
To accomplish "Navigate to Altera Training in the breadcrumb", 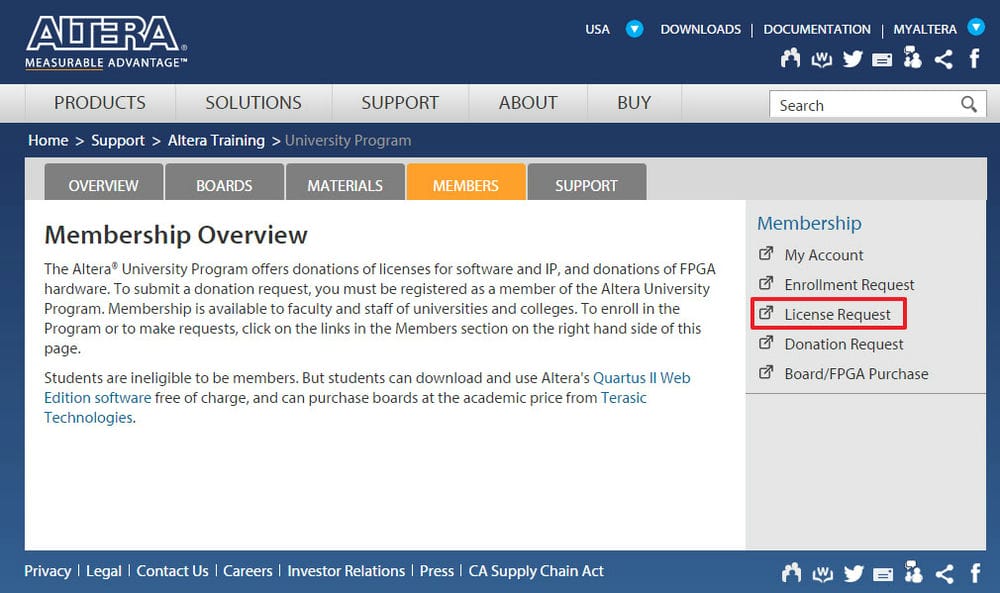I will pos(216,140).
